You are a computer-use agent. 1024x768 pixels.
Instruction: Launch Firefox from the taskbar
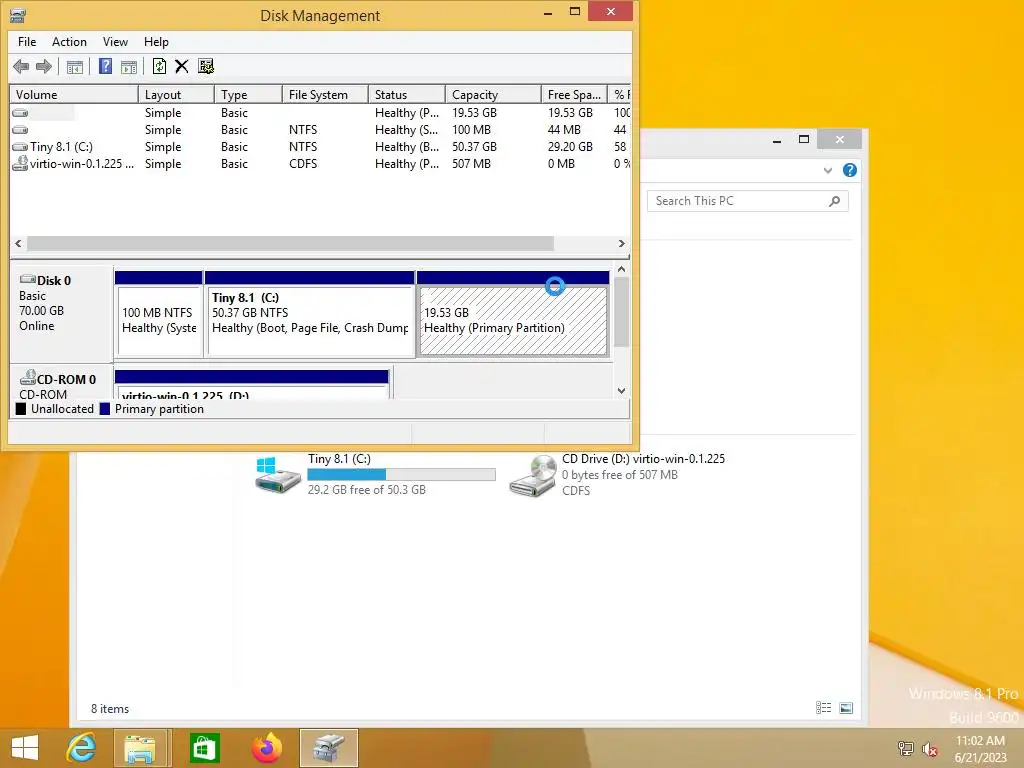(x=266, y=748)
